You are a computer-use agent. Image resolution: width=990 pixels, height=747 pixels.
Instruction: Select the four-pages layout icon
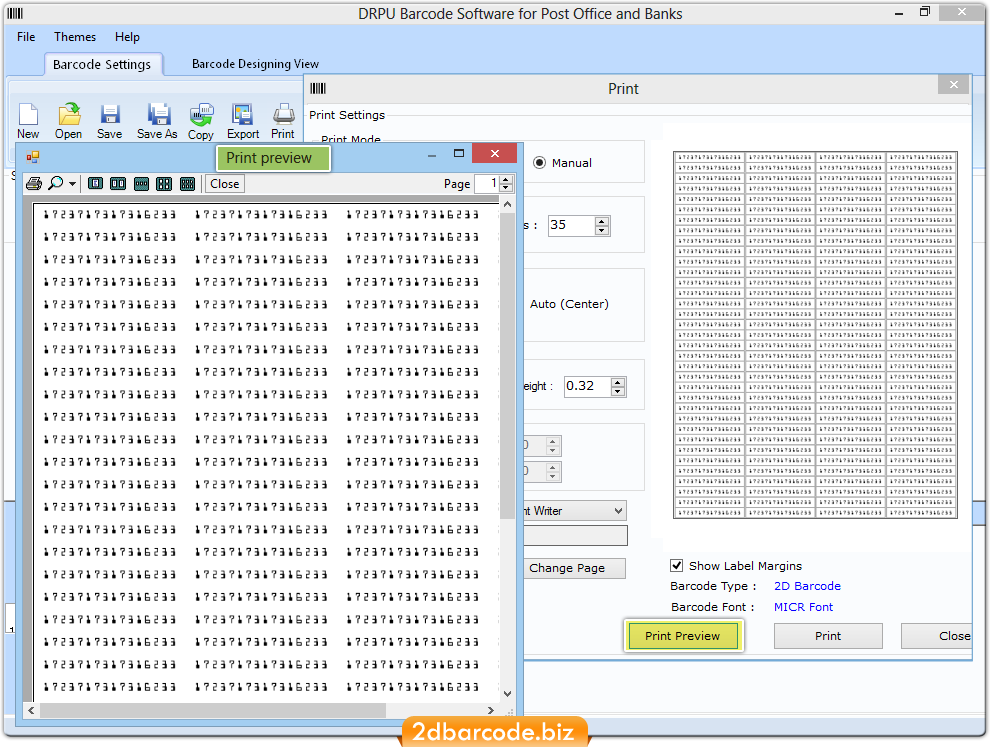(164, 184)
